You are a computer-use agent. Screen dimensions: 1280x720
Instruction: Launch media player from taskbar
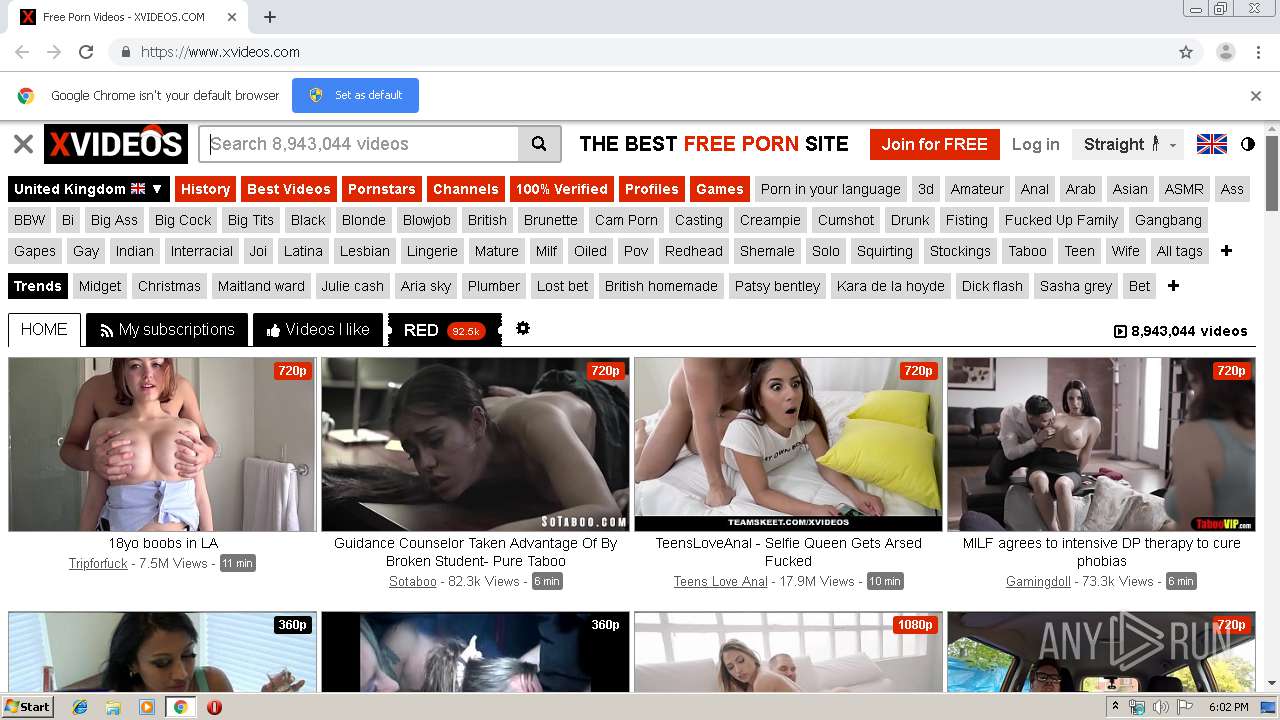[x=147, y=707]
